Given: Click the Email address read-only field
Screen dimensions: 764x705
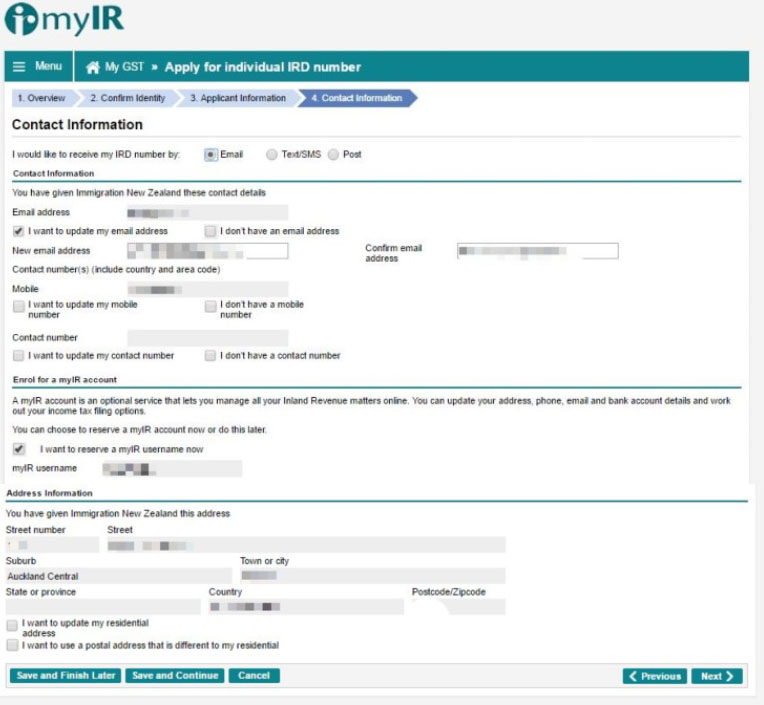Looking at the screenshot, I should click(208, 213).
